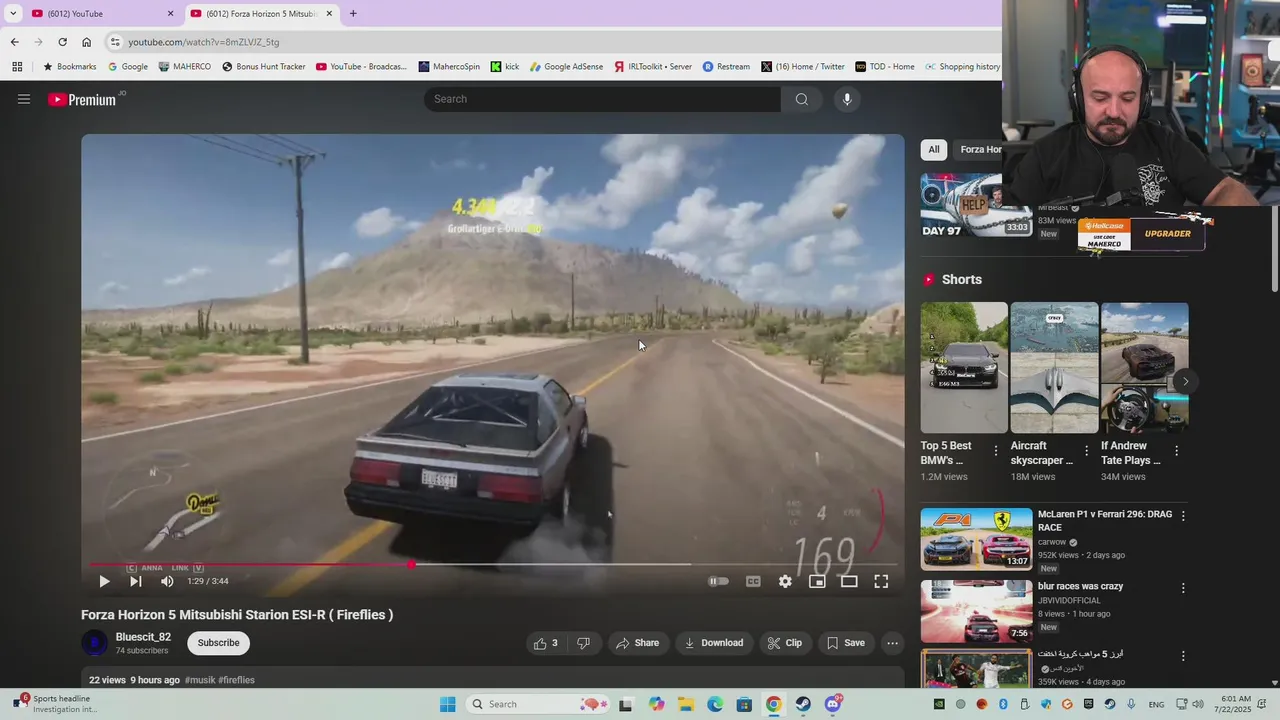The width and height of the screenshot is (1280, 720).
Task: Open more actions three-dot menu under video
Action: point(893,643)
